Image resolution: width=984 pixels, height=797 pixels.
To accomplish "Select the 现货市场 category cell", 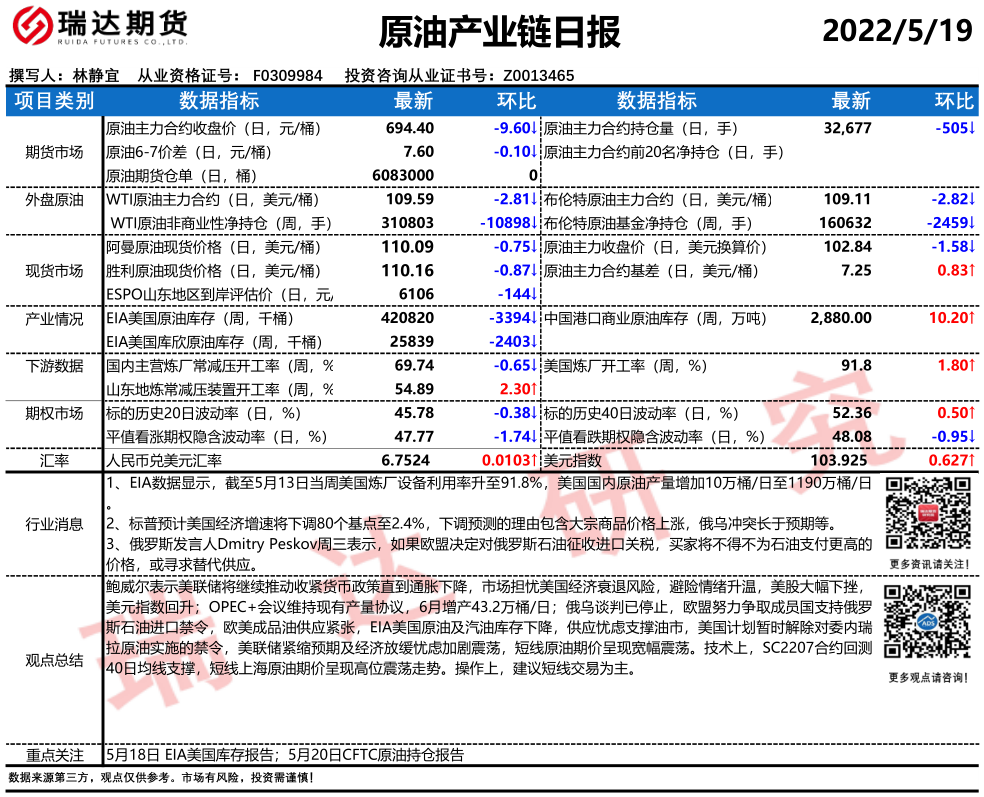I will coord(54,271).
